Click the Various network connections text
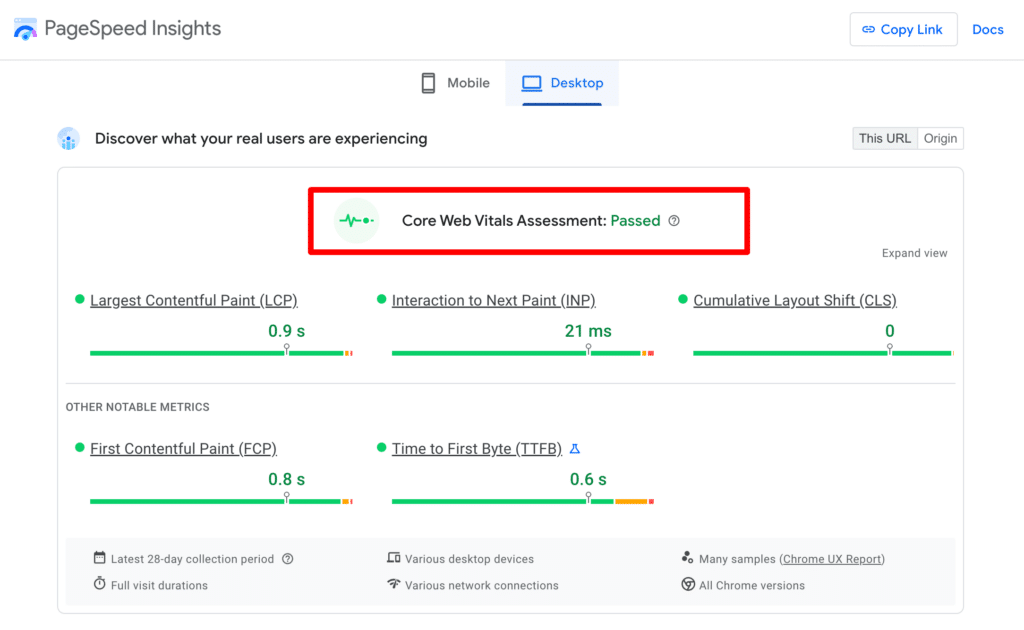This screenshot has width=1024, height=630. point(482,586)
